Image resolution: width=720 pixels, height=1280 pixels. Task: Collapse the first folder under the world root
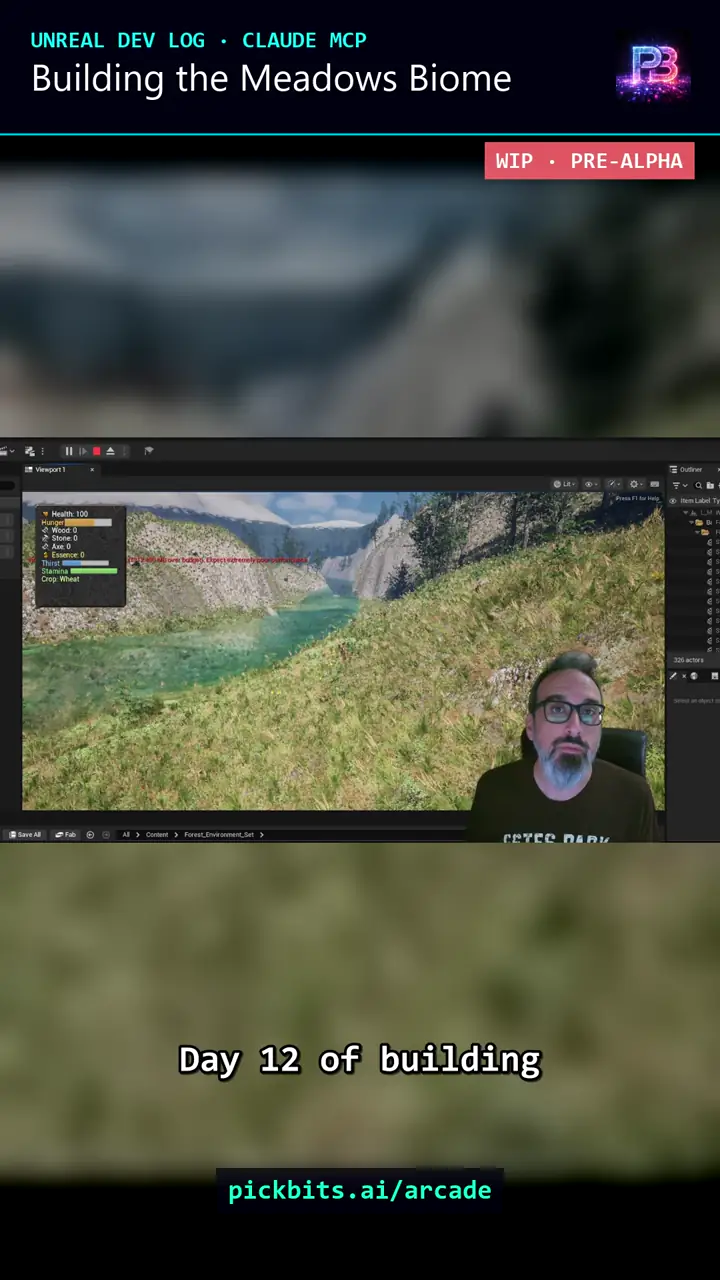[691, 522]
